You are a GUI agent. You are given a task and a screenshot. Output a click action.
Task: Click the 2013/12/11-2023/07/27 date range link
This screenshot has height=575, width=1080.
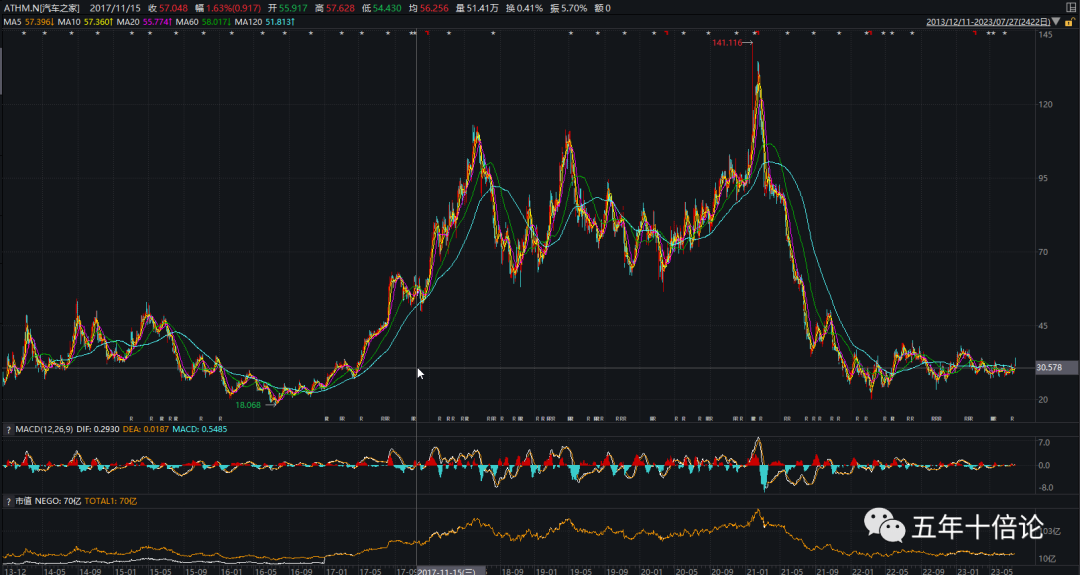click(x=987, y=21)
